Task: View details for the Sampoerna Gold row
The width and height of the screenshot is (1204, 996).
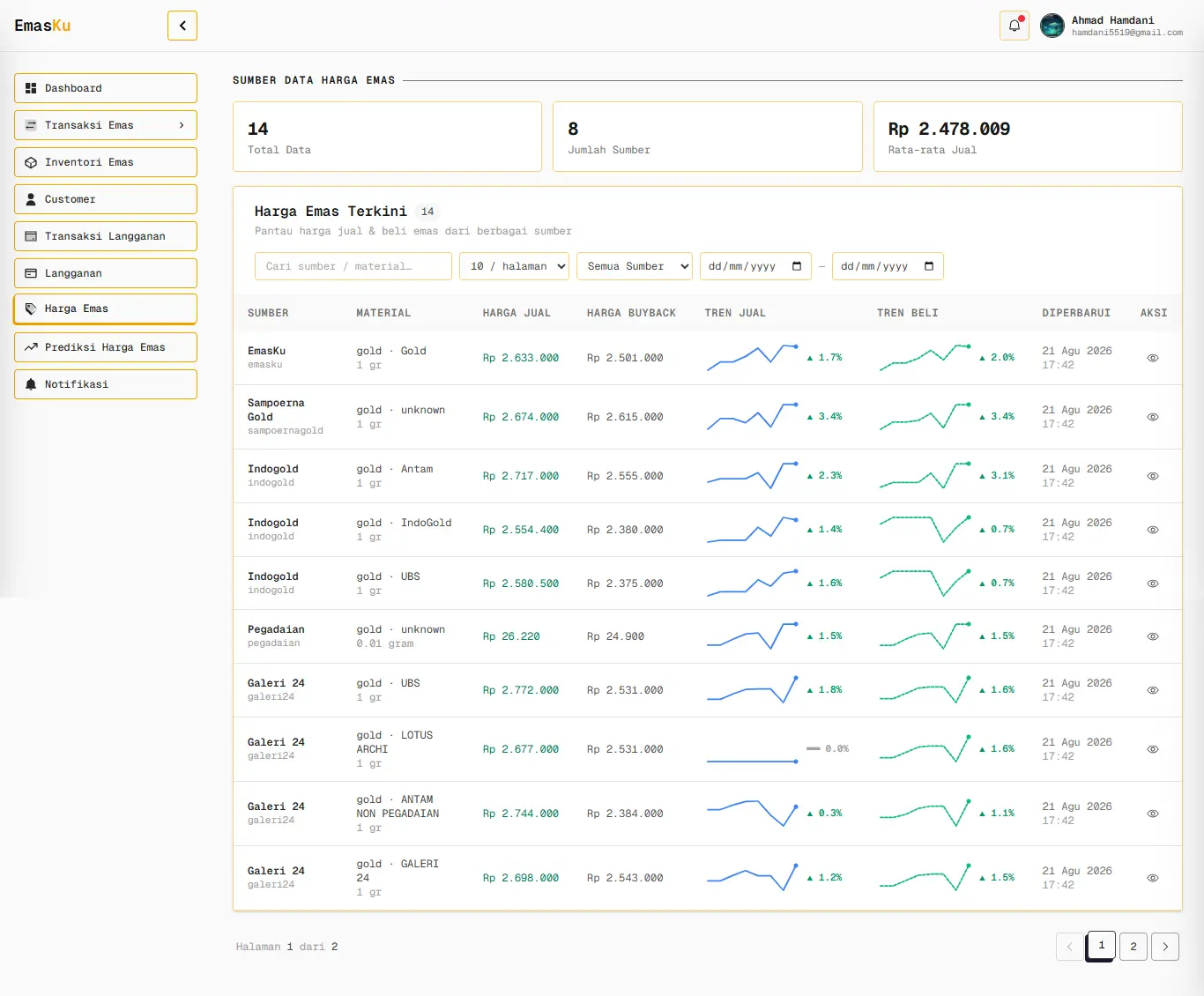Action: 1153,417
